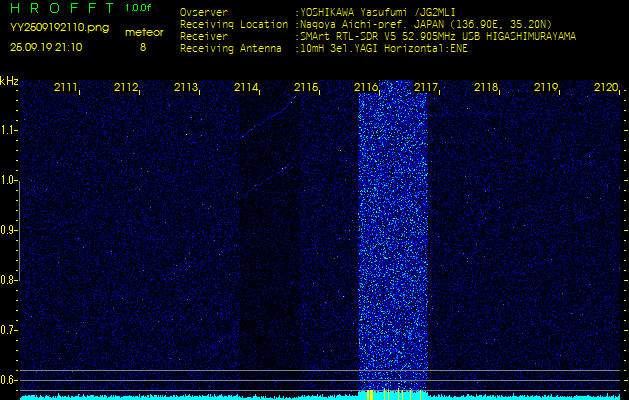Viewport: 629px width, 400px height.
Task: Click the 'Receiving Antenna' field label
Action: (231, 49)
